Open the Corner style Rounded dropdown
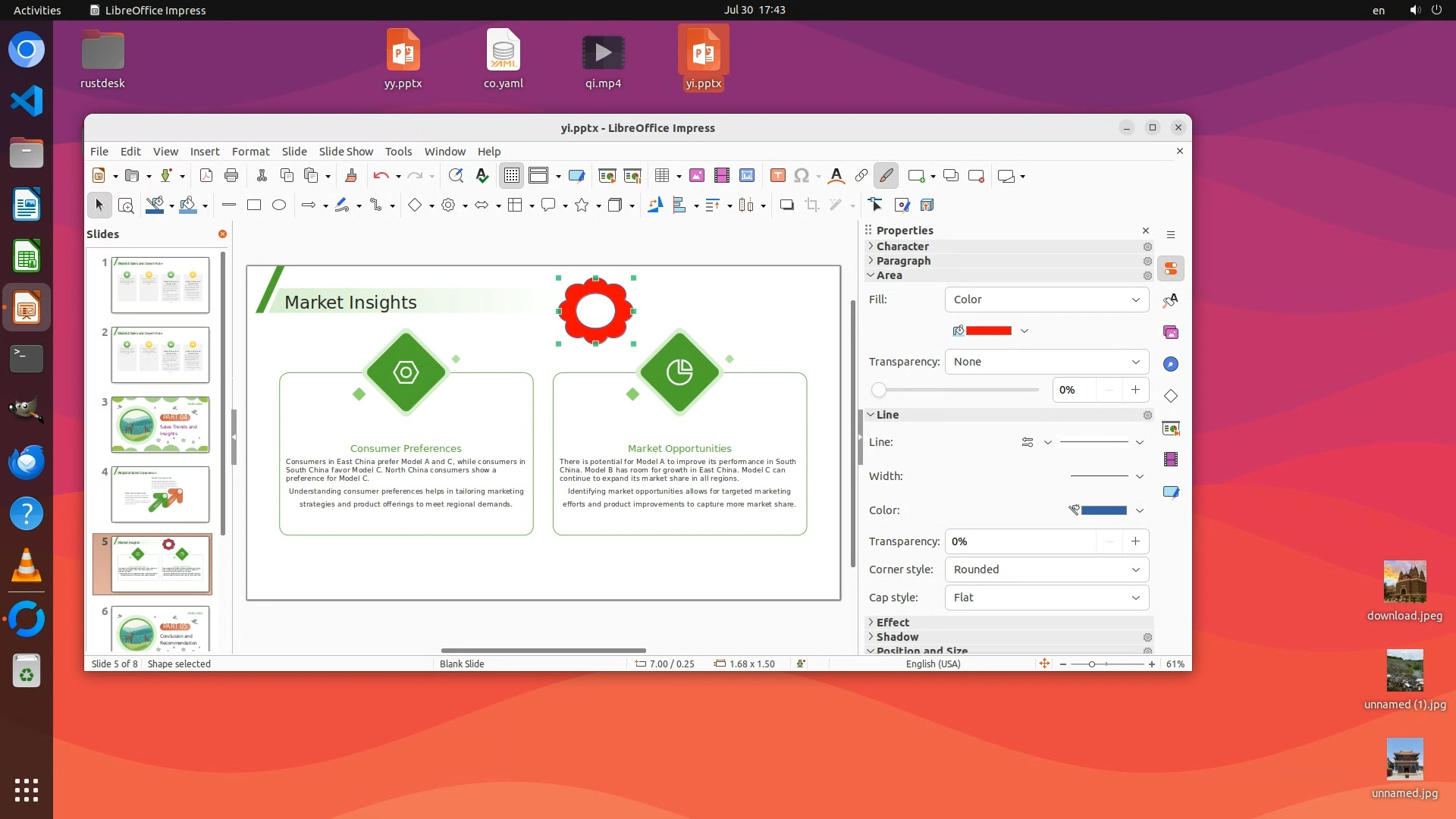The image size is (1456, 819). [1046, 570]
